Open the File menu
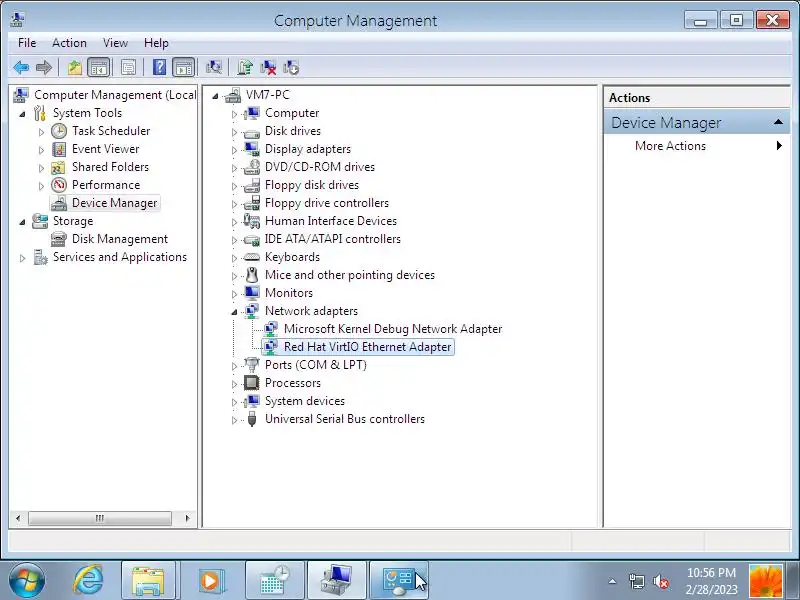 pos(27,43)
